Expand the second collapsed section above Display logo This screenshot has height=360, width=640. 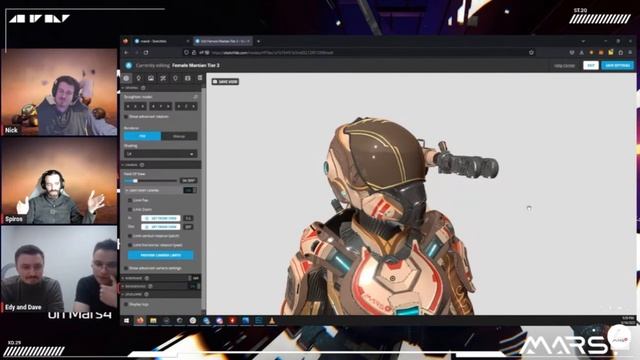coord(161,286)
